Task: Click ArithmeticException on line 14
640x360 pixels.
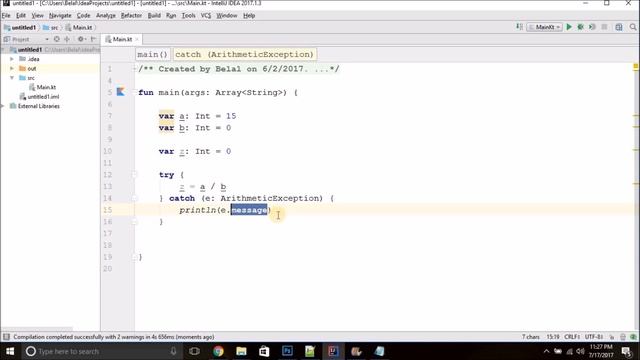Action: (271, 198)
